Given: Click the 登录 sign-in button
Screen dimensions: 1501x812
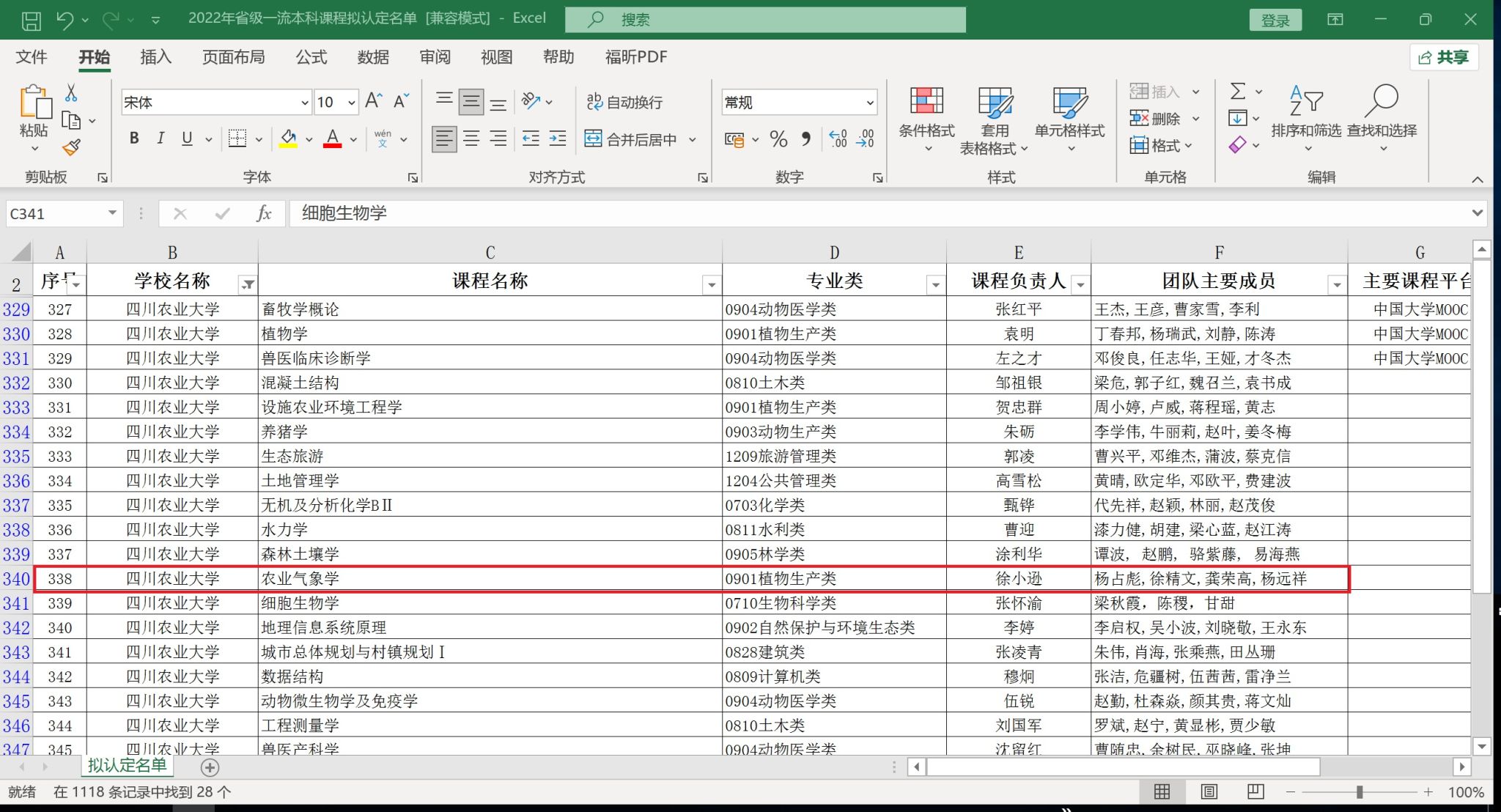Looking at the screenshot, I should (x=1275, y=20).
